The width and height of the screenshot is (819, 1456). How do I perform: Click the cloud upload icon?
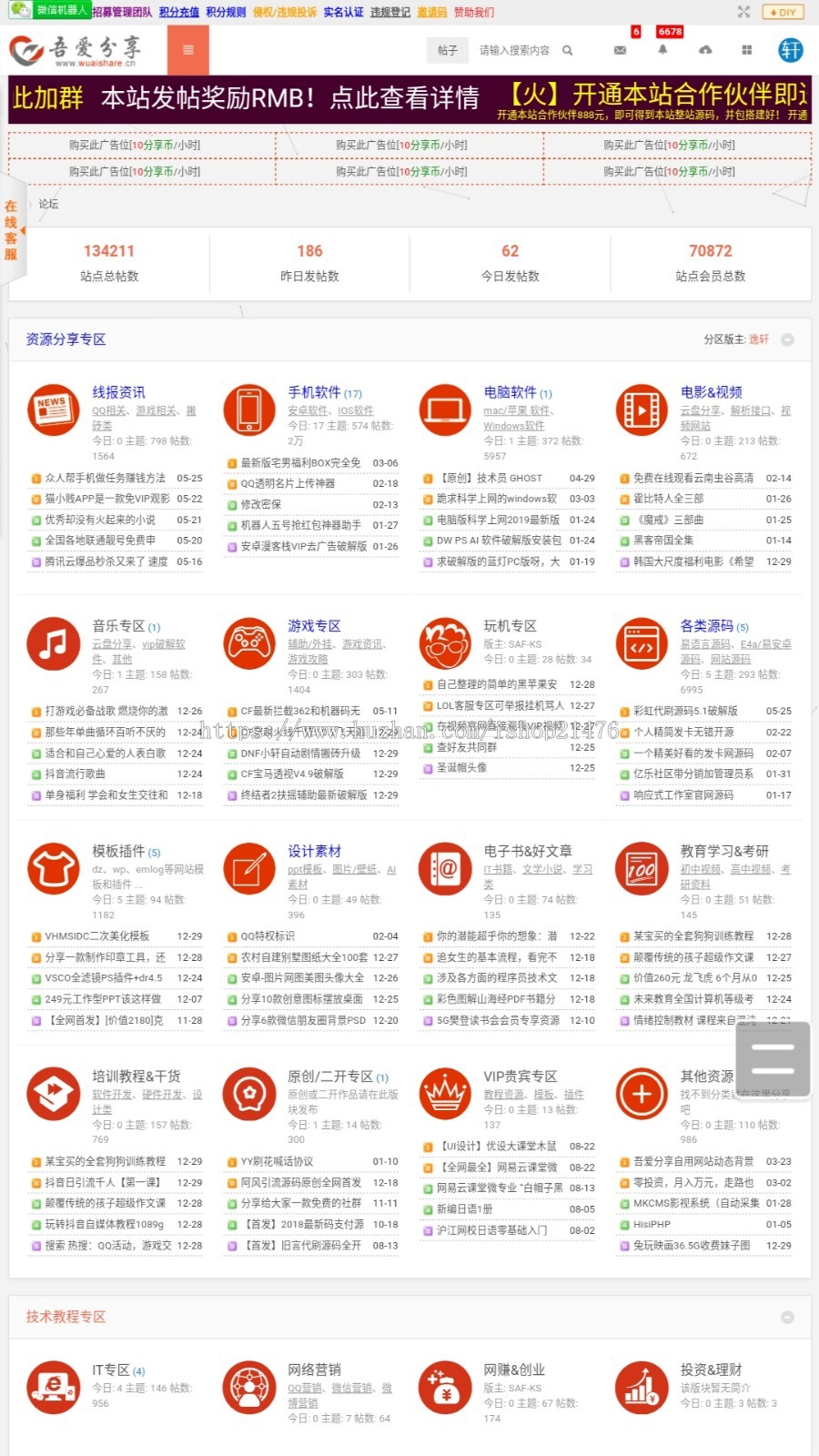pos(705,50)
